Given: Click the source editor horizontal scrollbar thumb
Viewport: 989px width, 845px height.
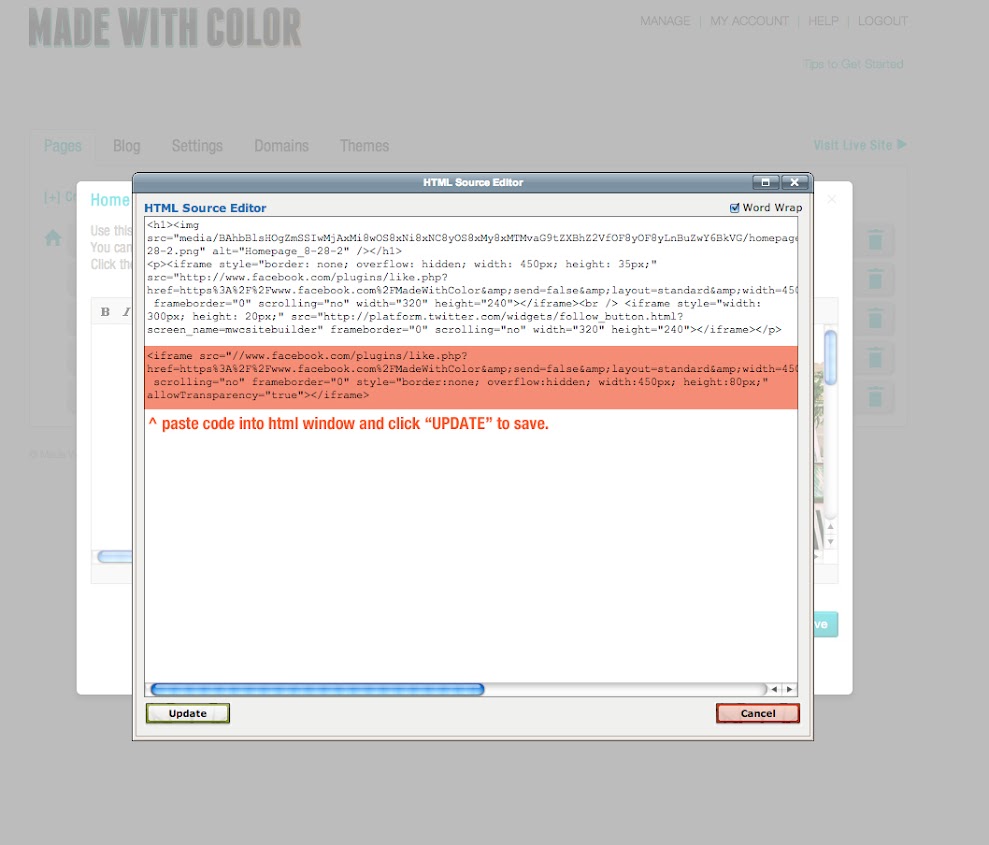Looking at the screenshot, I should point(317,689).
